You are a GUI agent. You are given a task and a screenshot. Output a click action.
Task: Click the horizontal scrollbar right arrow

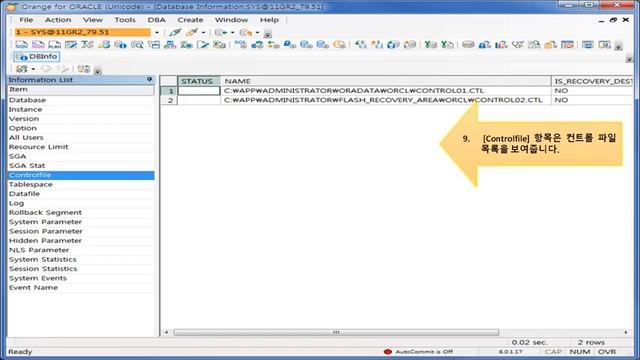[626, 332]
